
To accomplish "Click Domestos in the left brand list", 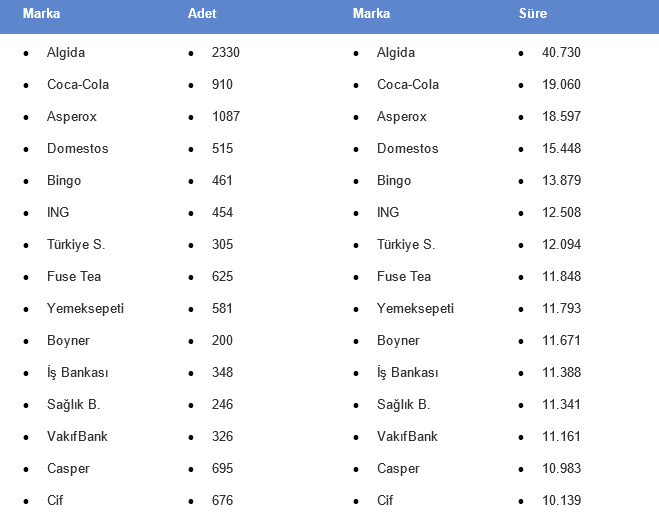I will (78, 148).
